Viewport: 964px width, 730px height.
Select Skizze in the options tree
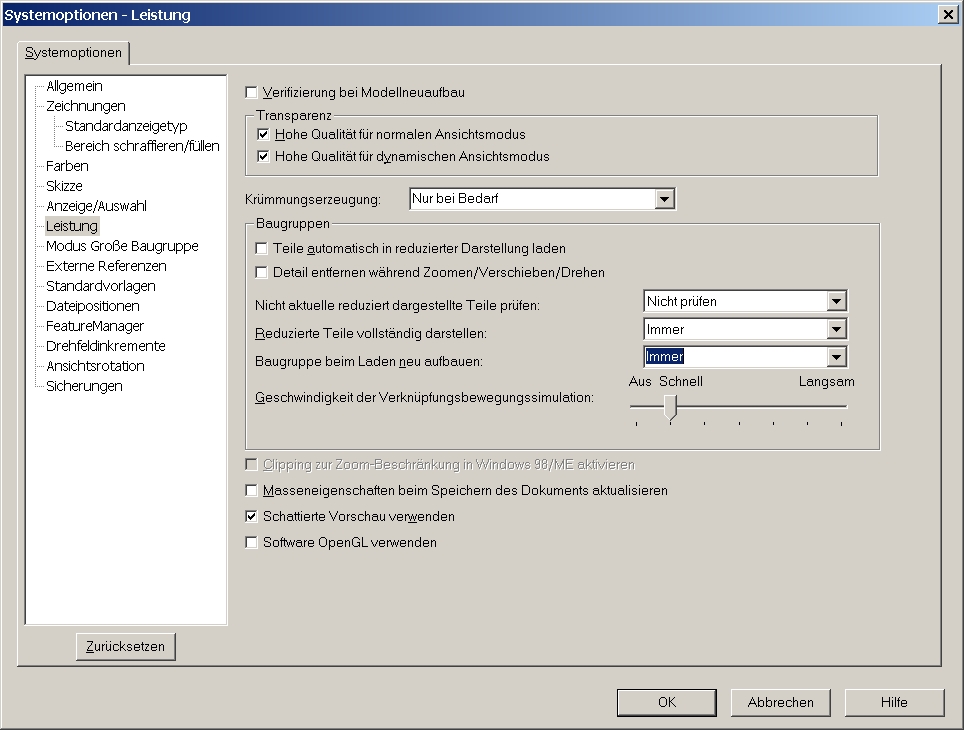point(64,186)
